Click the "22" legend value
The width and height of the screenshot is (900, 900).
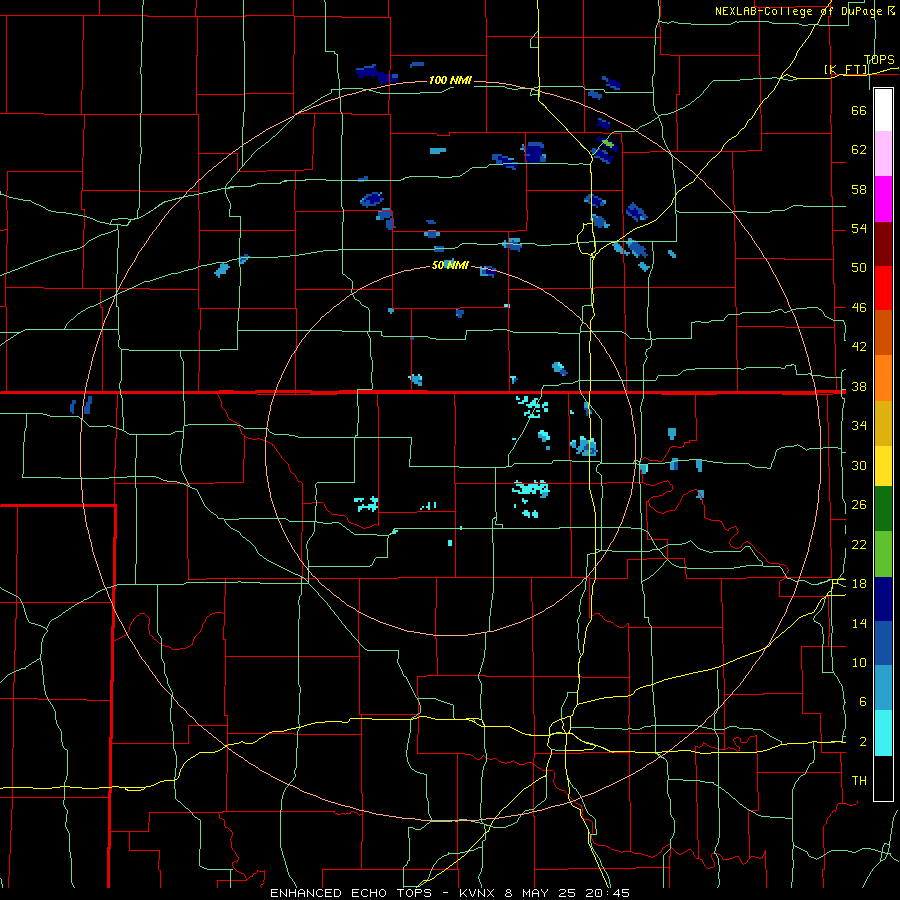859,545
